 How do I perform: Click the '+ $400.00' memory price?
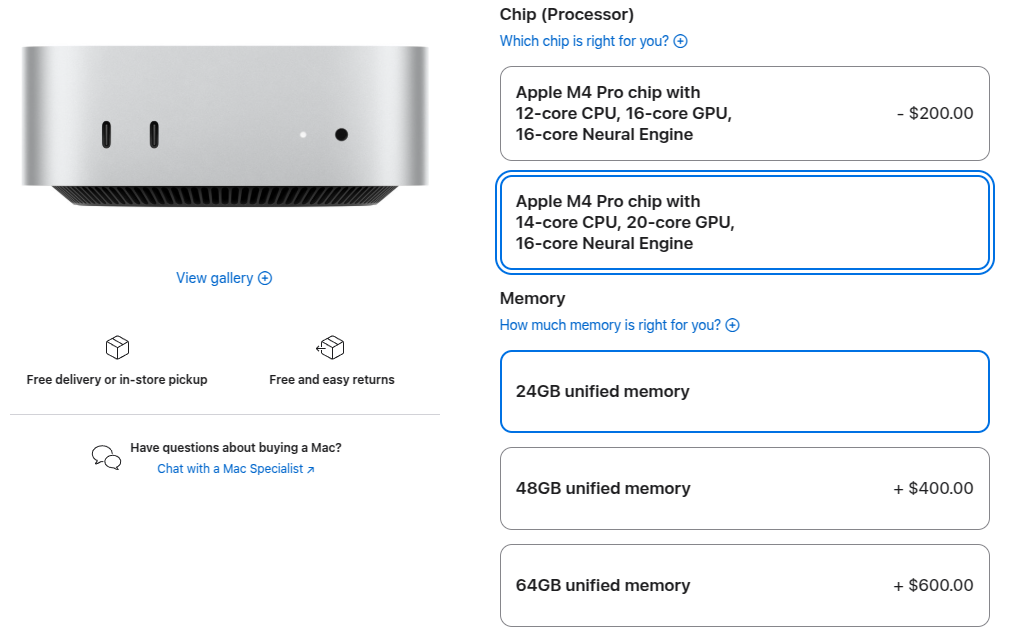[933, 488]
